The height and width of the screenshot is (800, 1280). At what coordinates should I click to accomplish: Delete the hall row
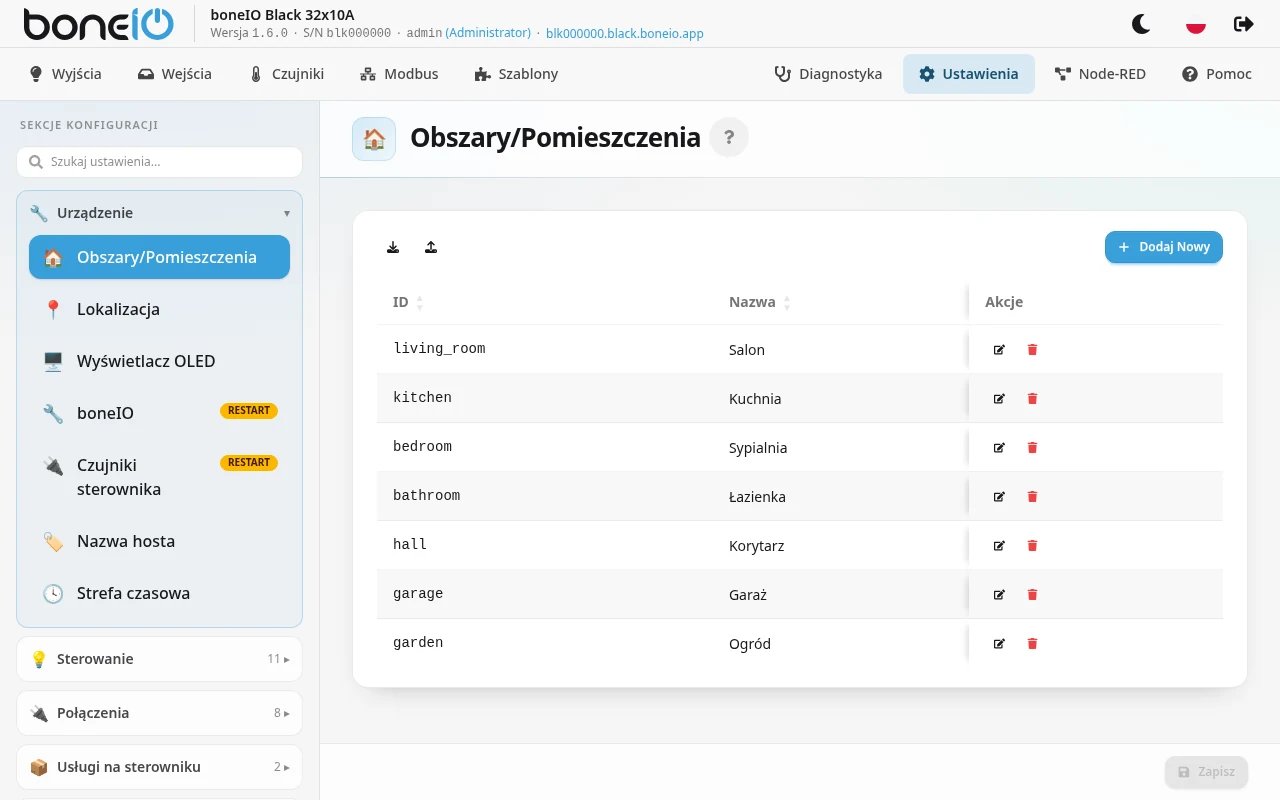[1033, 546]
